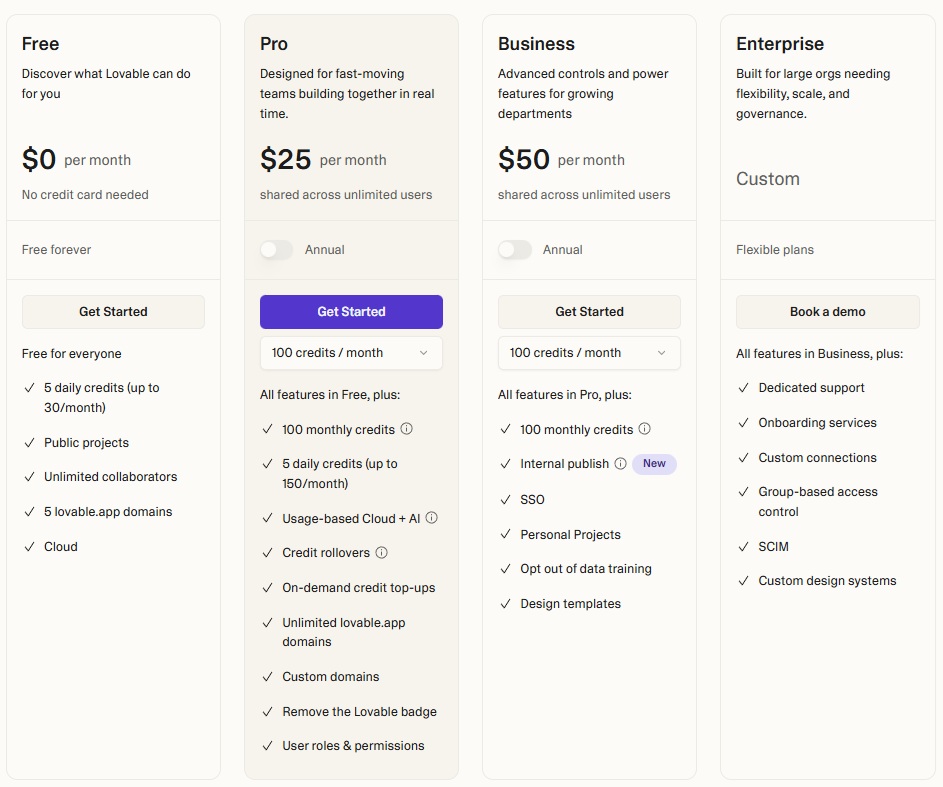Screen dimensions: 943x787
Task: Expand the Business credits selector
Action: click(x=589, y=353)
